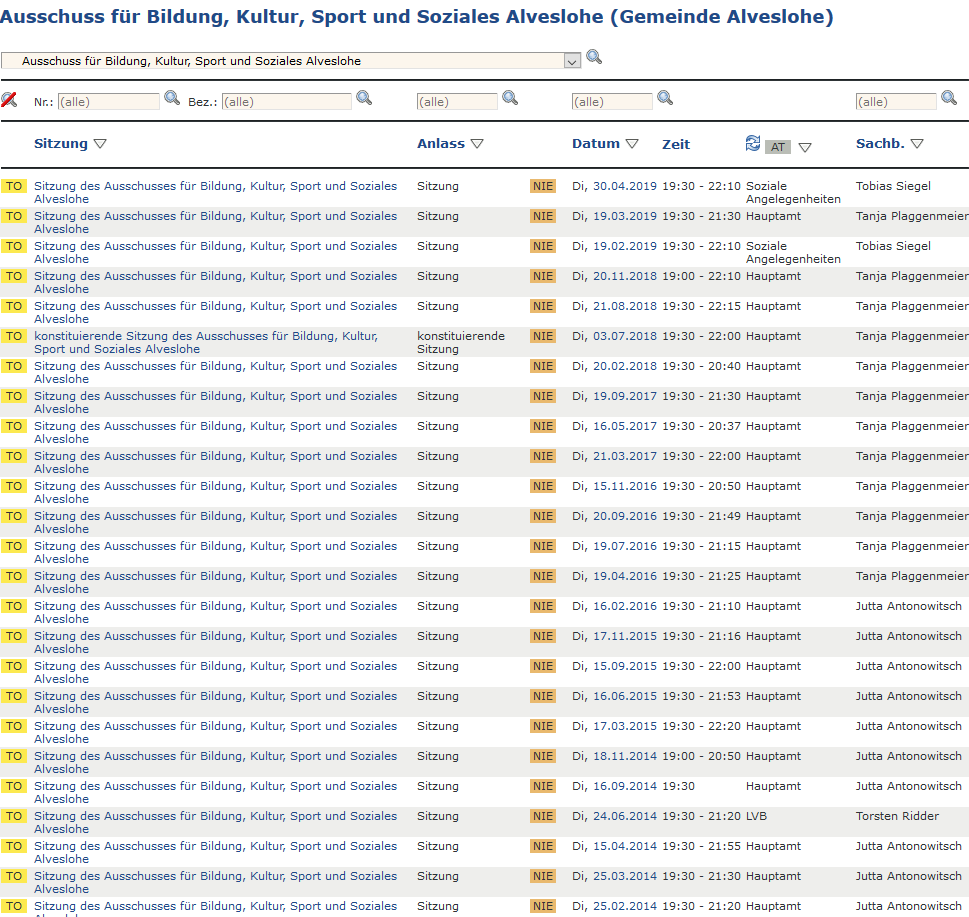Click Jutta Antonowitsch in the 17.03.2015 row
Viewport: 969px width, 917px height.
pos(908,726)
